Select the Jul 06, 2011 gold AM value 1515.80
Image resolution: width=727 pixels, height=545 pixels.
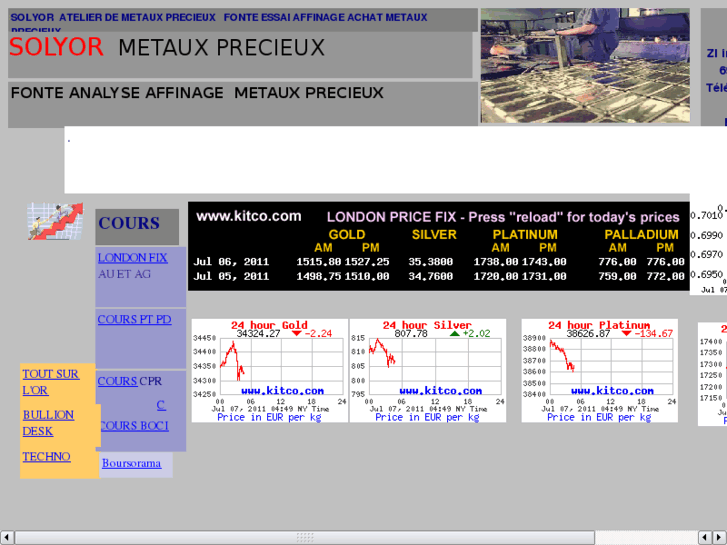(x=319, y=262)
